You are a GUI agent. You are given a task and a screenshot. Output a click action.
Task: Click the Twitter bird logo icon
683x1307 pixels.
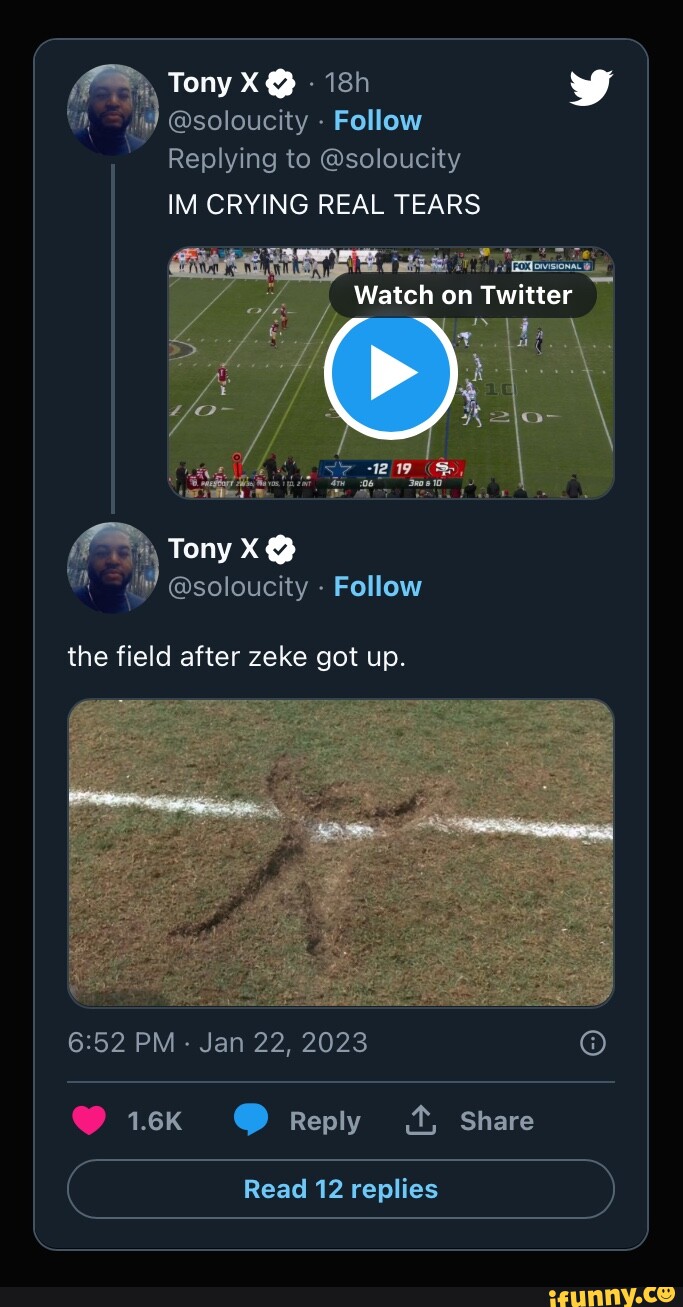(x=590, y=87)
